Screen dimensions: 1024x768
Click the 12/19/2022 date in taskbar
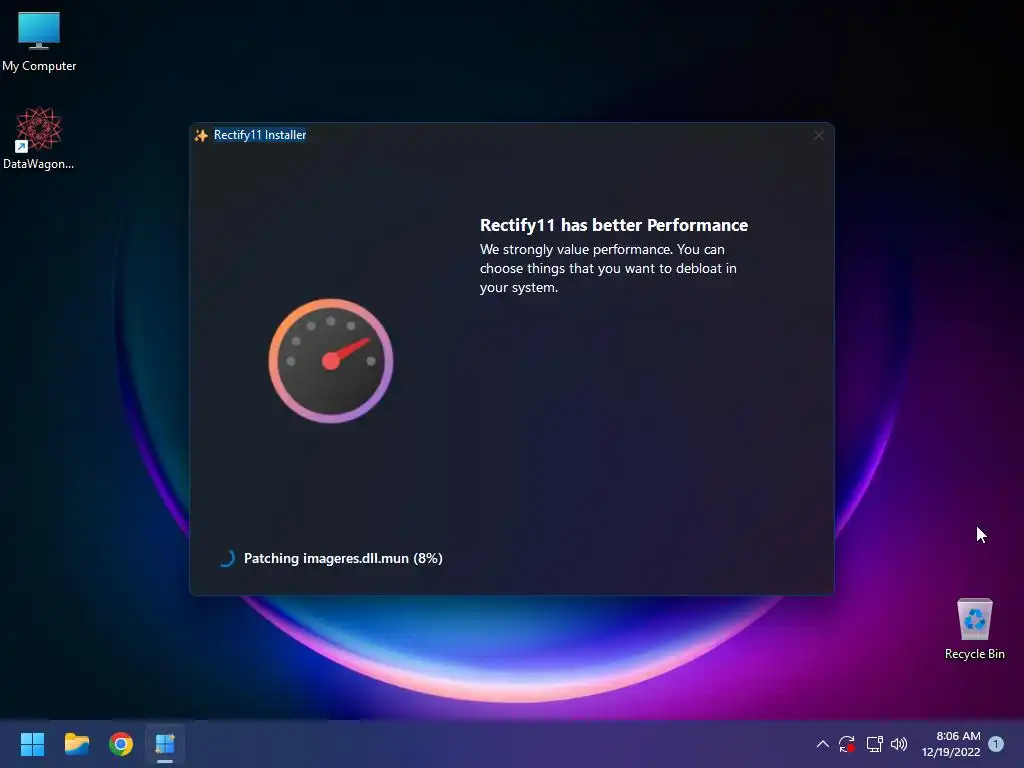click(951, 752)
